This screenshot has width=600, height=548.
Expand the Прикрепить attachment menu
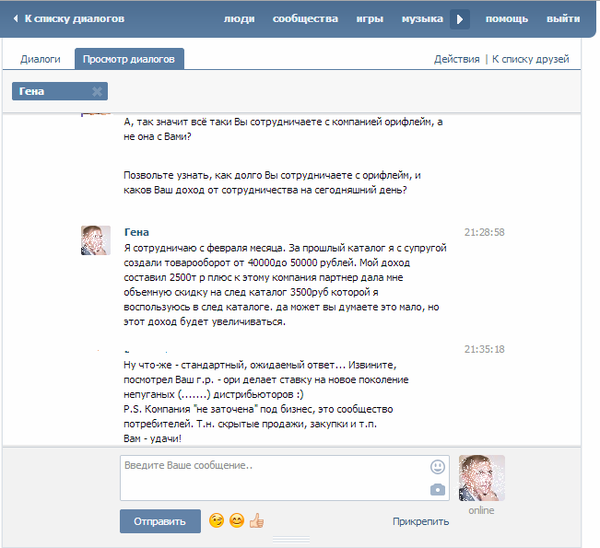(x=420, y=521)
